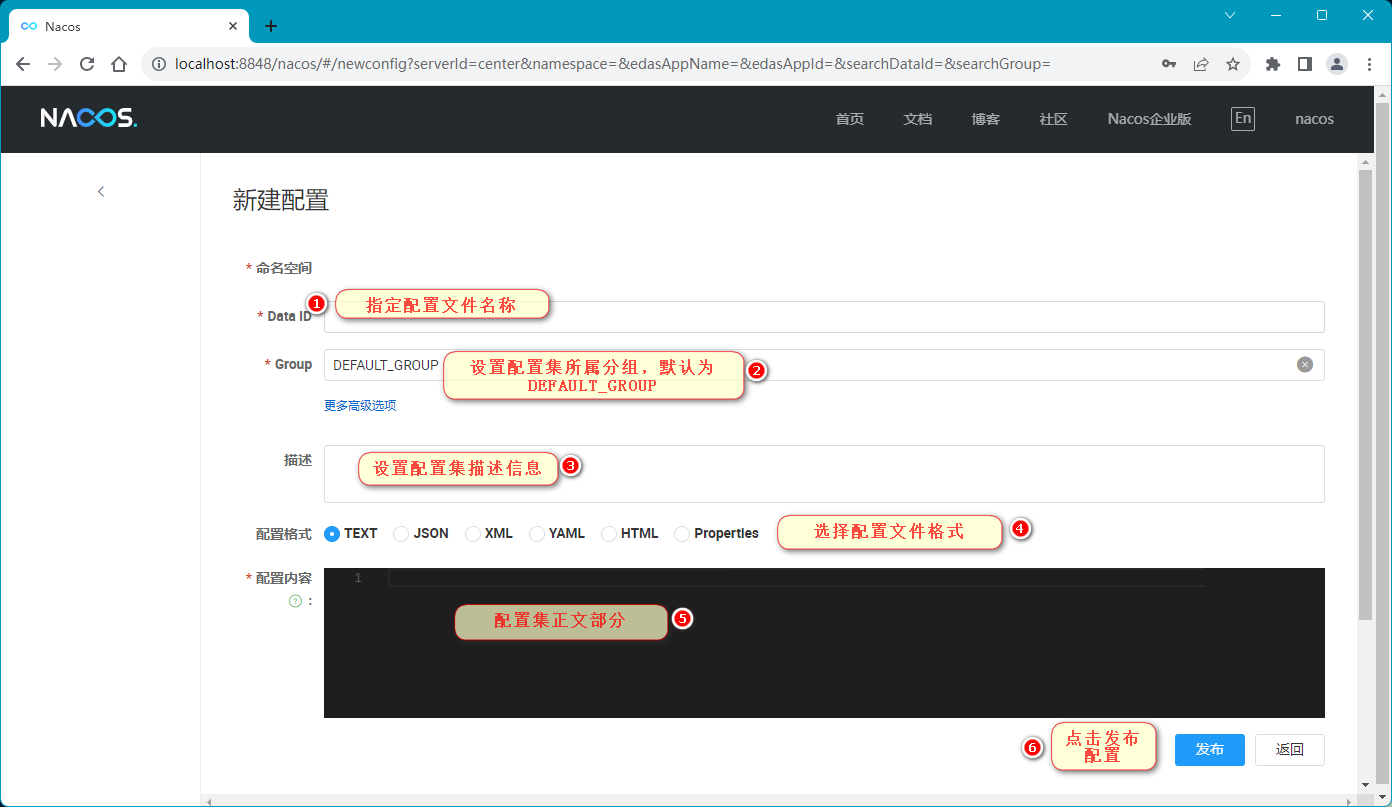Click the browser forward arrow
Viewport: 1392px width, 807px height.
pyautogui.click(x=55, y=64)
